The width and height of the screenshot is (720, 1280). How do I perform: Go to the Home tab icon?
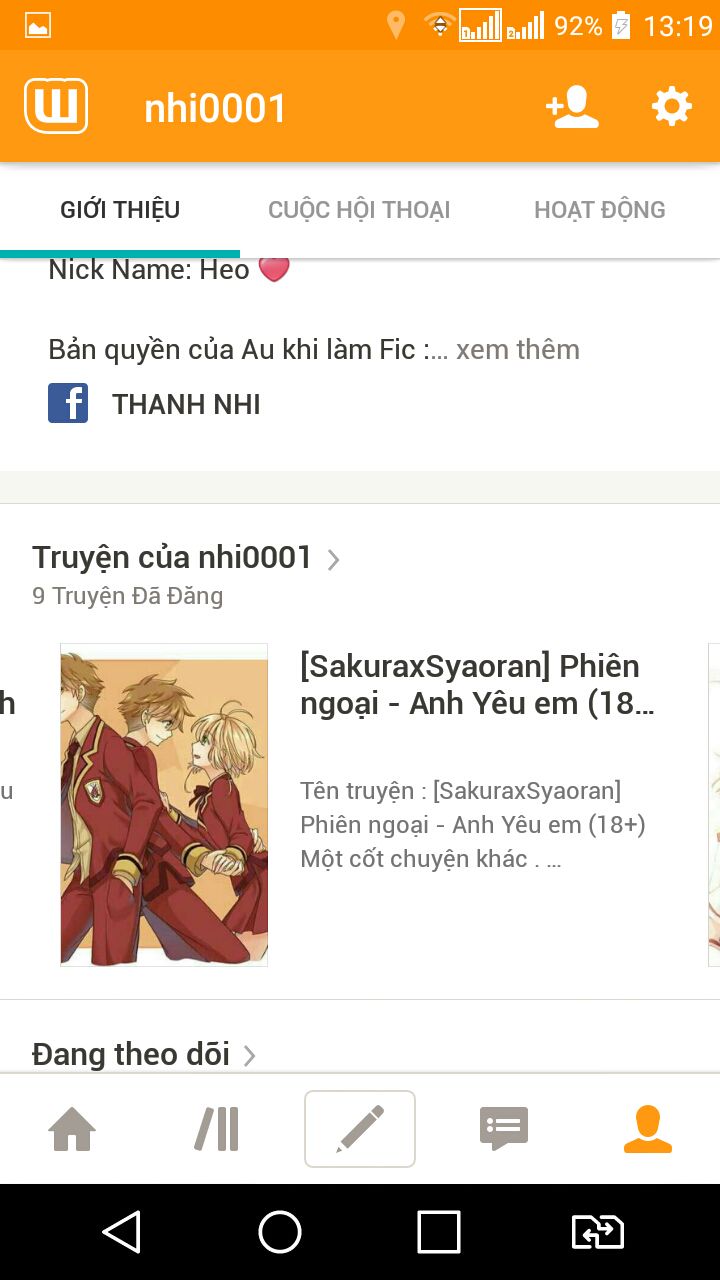coord(72,1130)
